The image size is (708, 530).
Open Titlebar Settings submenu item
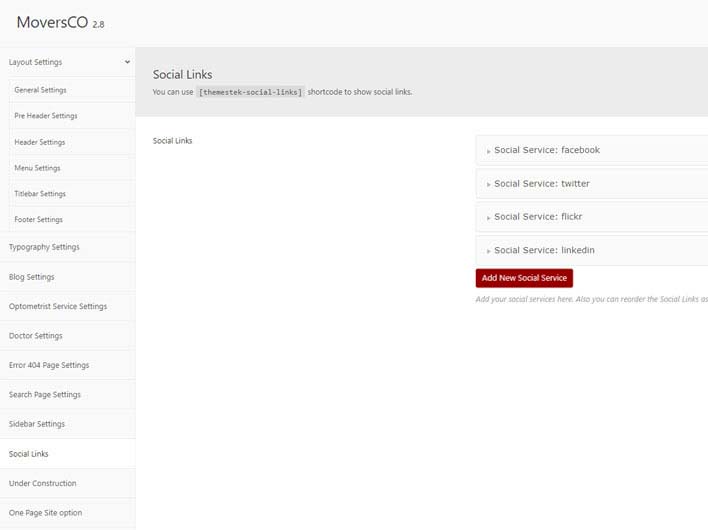pyautogui.click(x=40, y=194)
